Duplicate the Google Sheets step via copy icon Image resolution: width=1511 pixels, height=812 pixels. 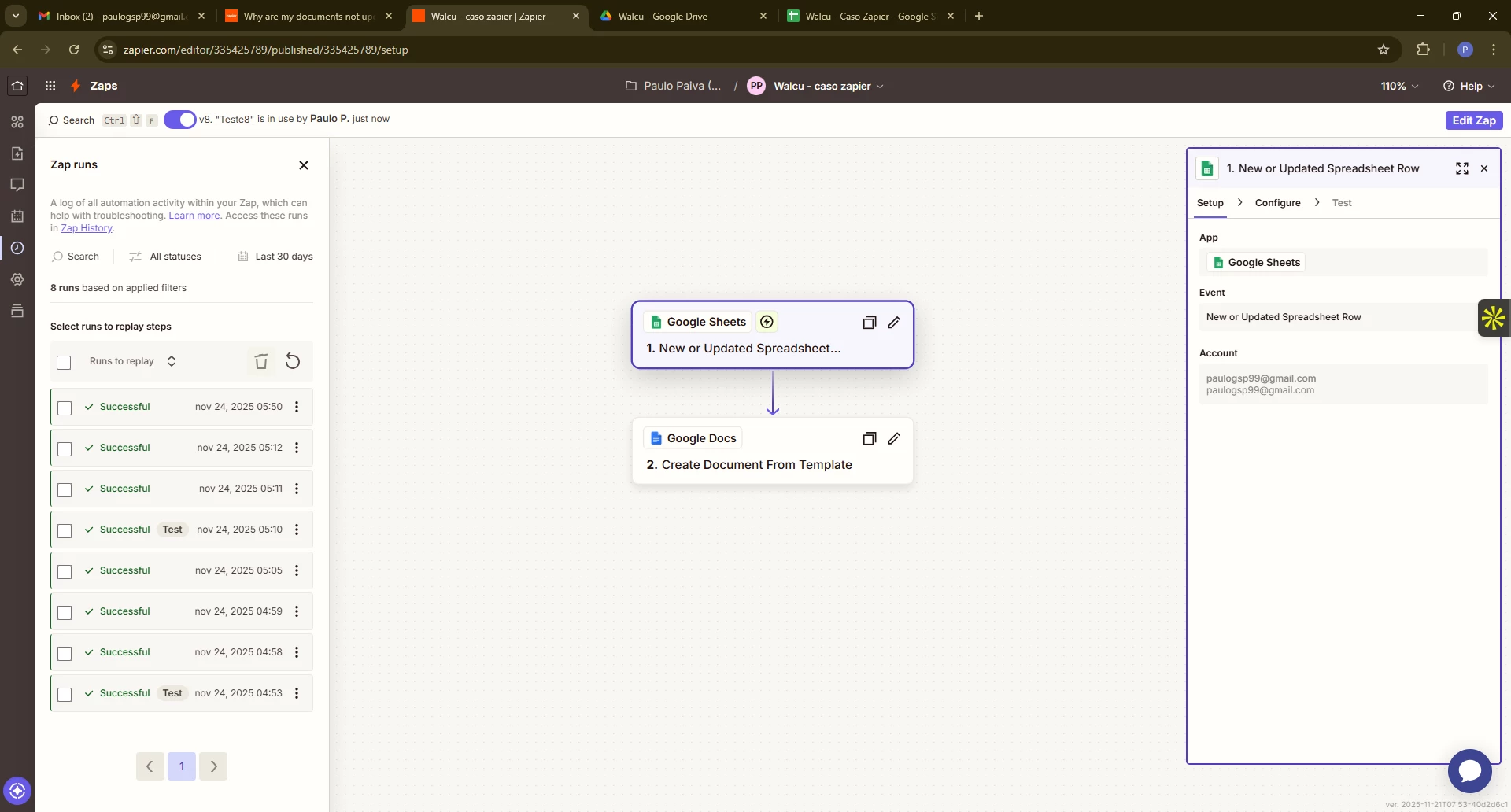[x=870, y=323]
